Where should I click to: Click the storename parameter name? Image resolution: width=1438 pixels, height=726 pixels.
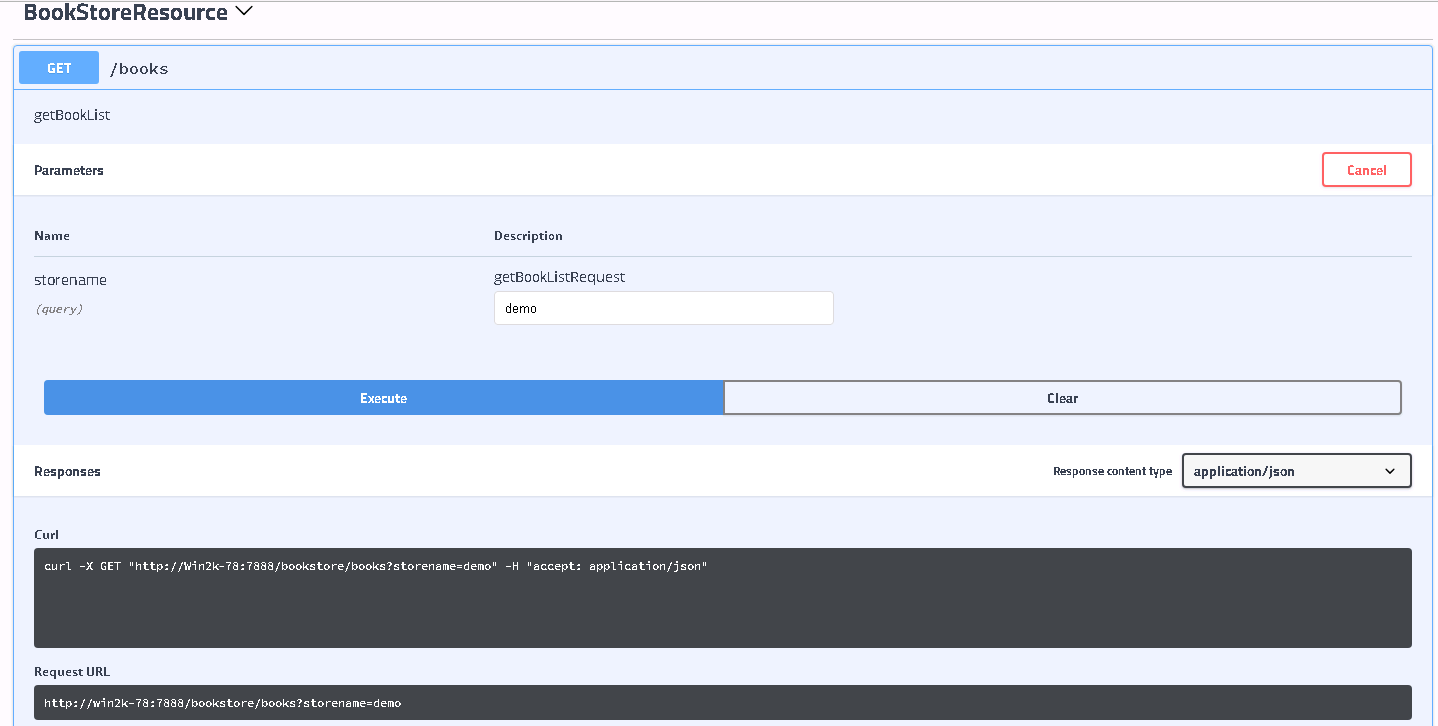coord(70,280)
